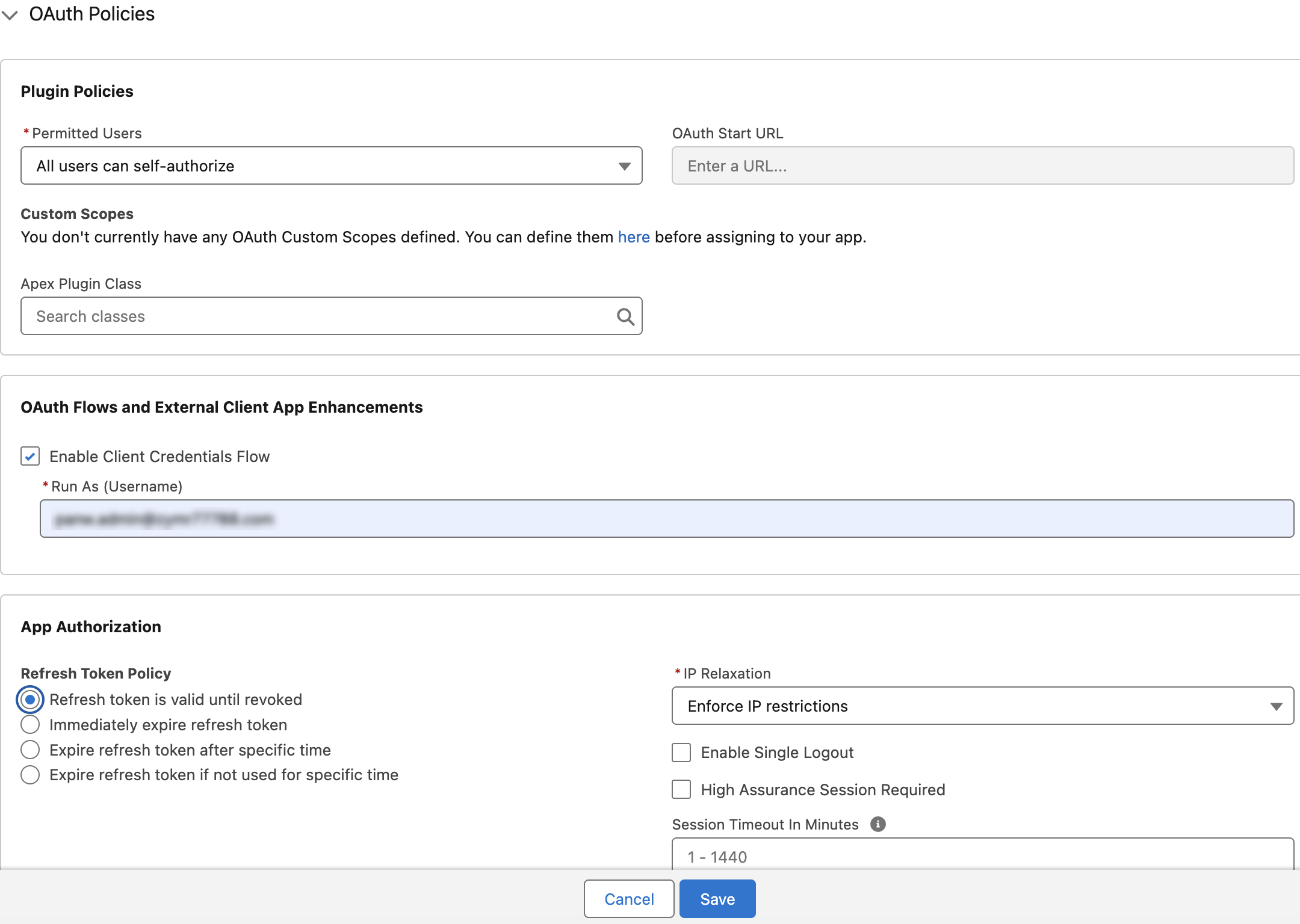Choose Expire refresh token if not used option
Image resolution: width=1300 pixels, height=924 pixels.
(x=30, y=775)
